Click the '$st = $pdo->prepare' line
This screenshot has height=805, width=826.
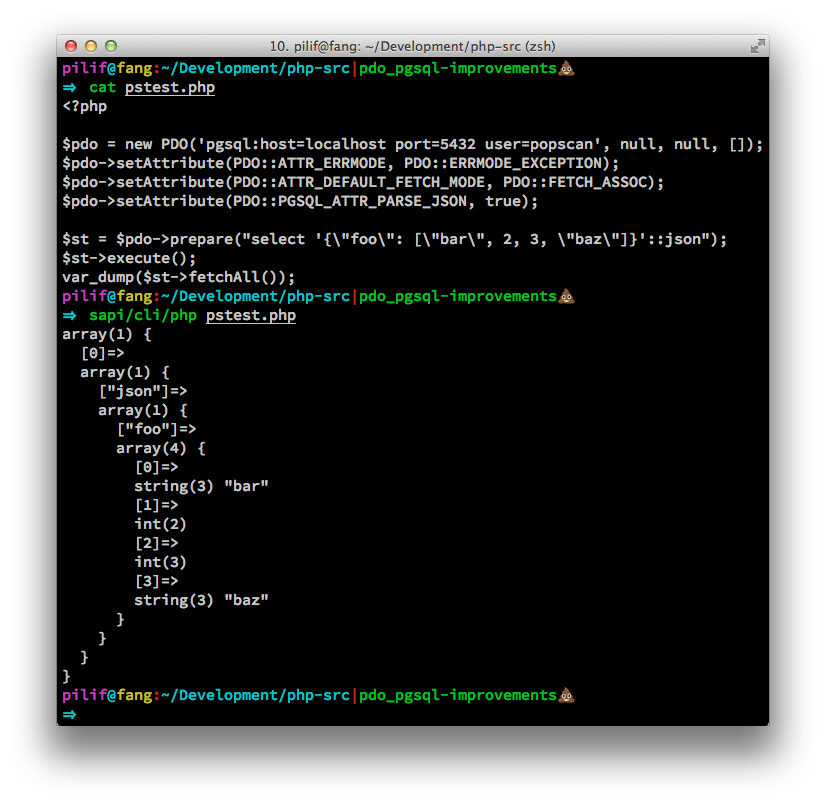[x=395, y=240]
